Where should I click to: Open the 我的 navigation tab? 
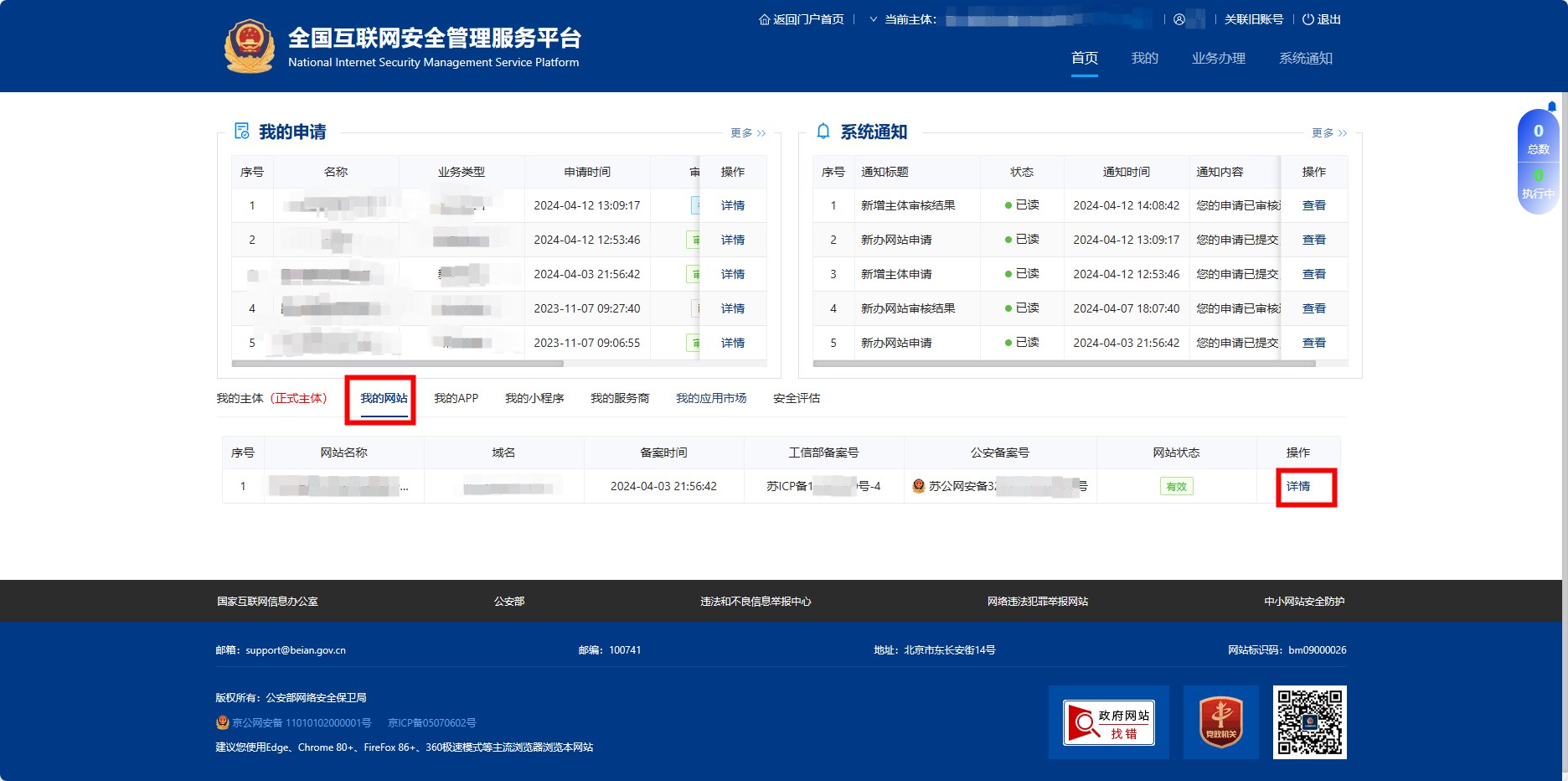click(x=1145, y=58)
